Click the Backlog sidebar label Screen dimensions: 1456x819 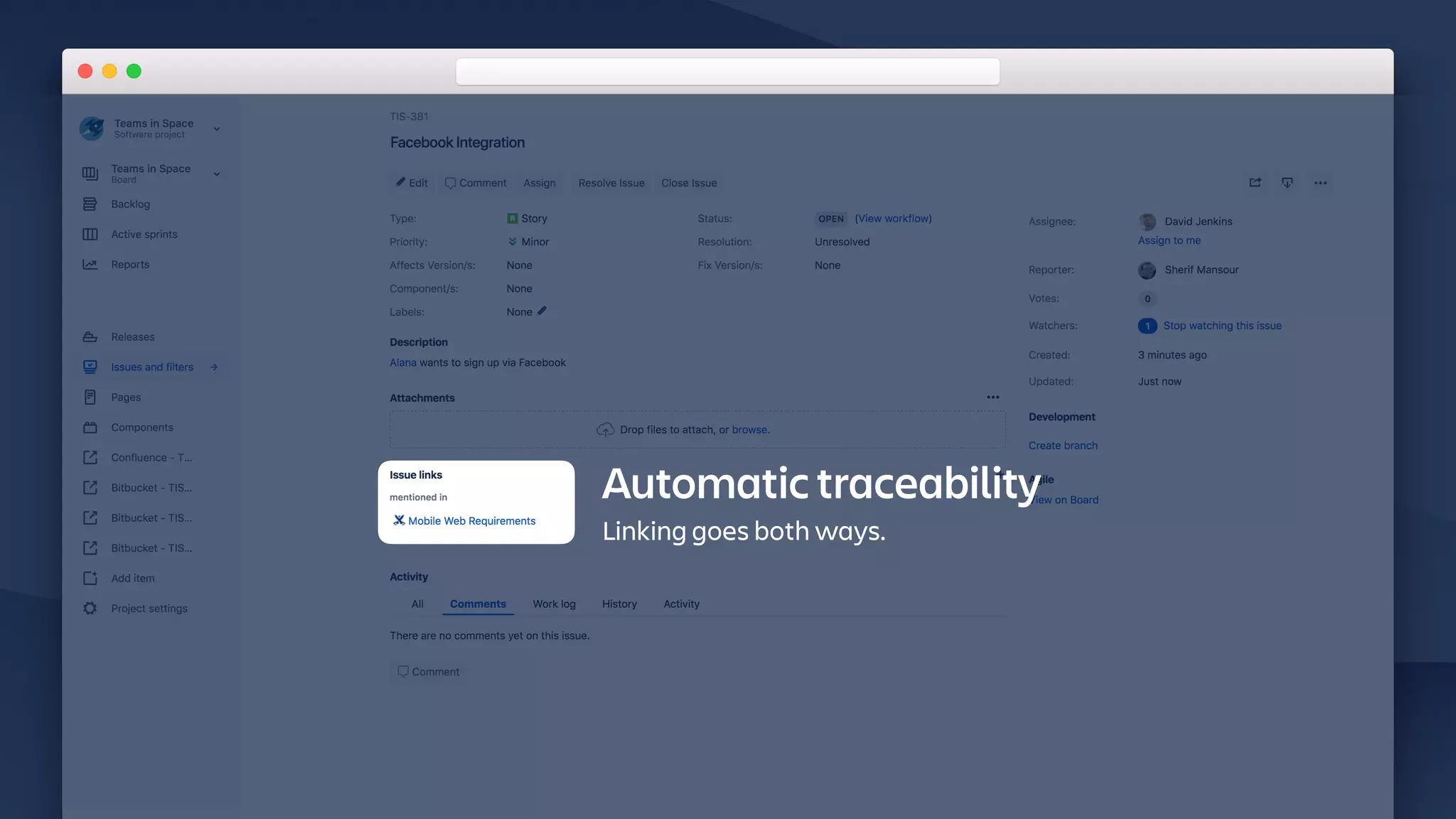point(130,204)
